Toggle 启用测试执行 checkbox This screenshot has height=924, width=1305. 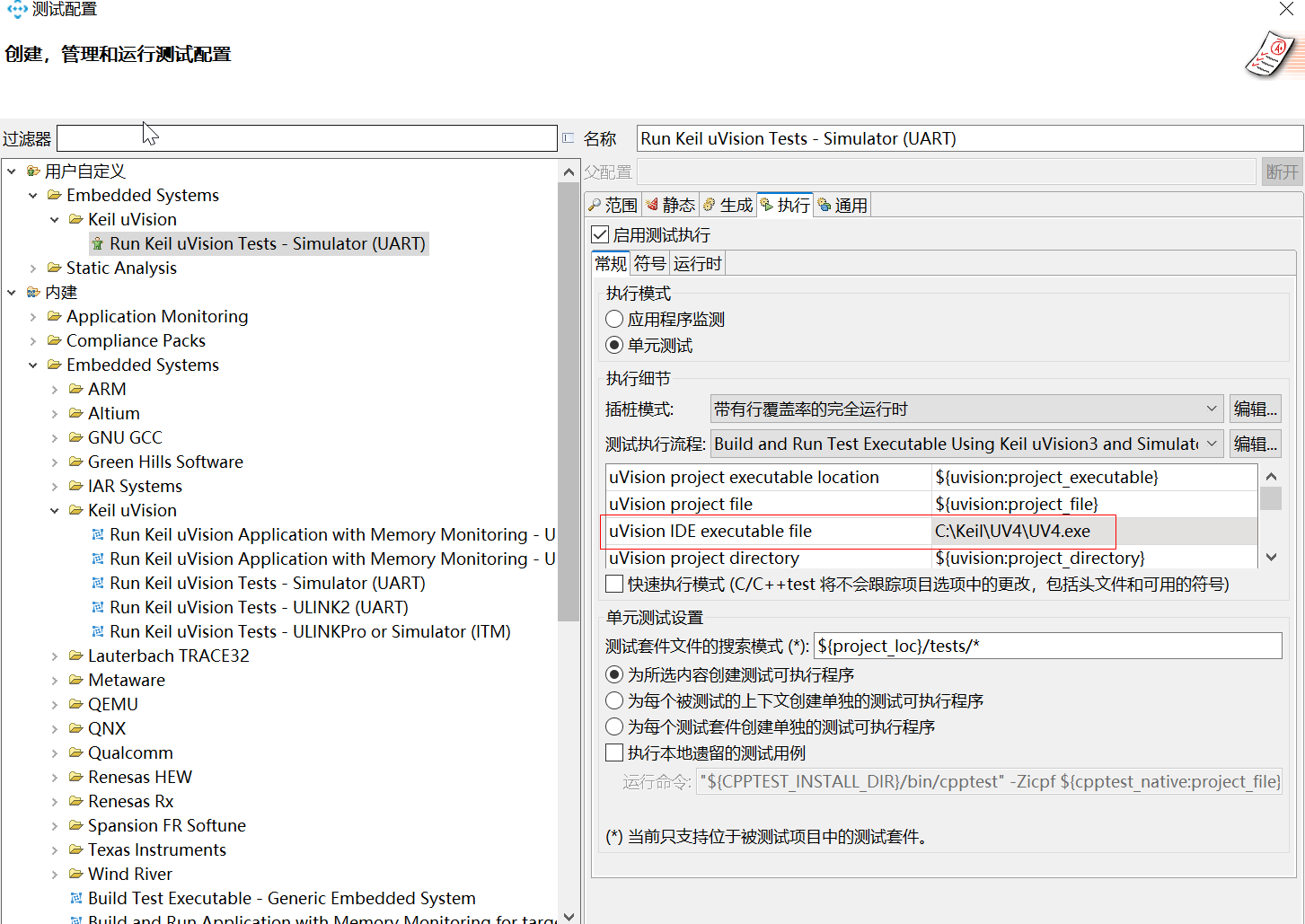coord(600,234)
